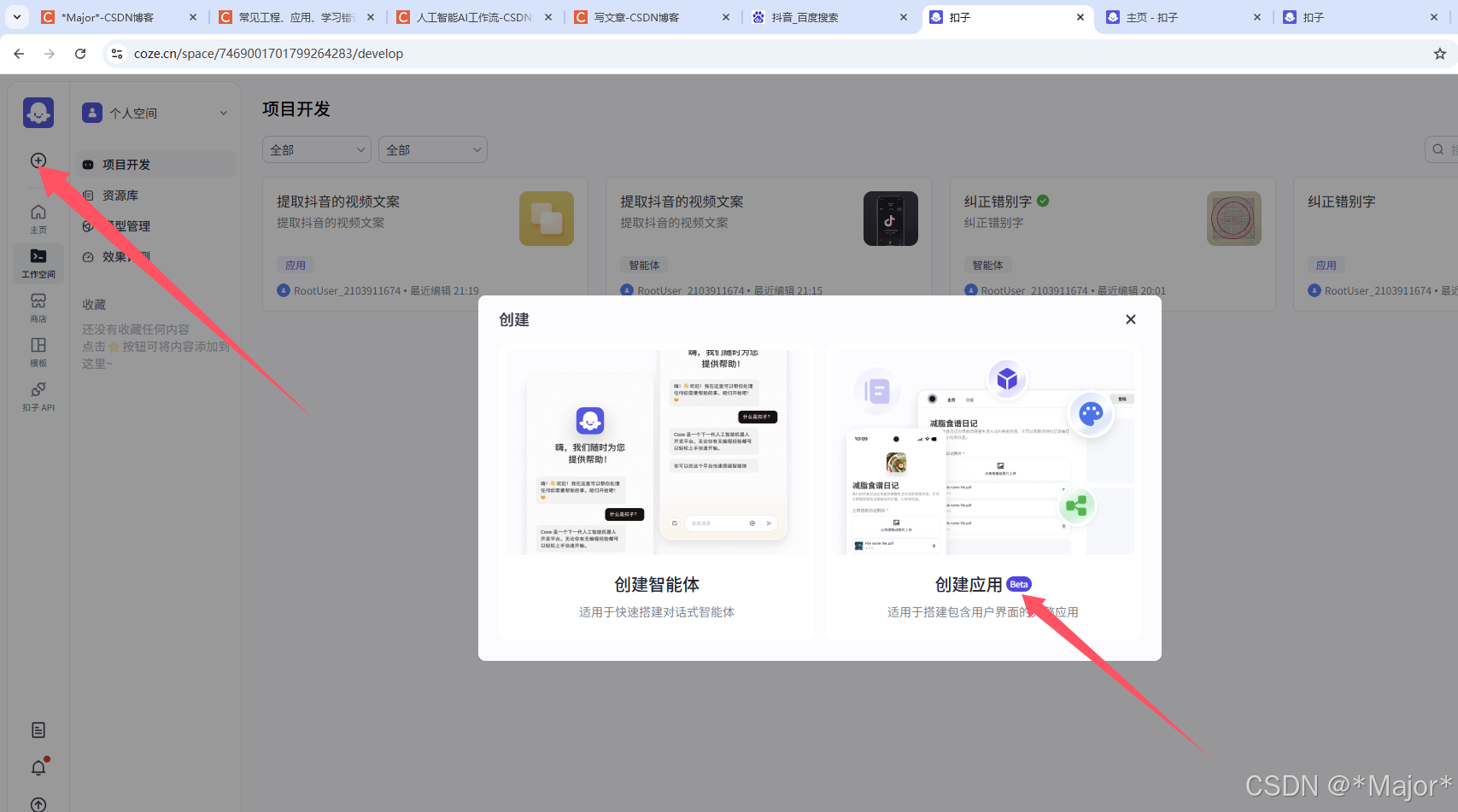Select 效果评测 in the side menu
The width and height of the screenshot is (1458, 812).
point(155,257)
